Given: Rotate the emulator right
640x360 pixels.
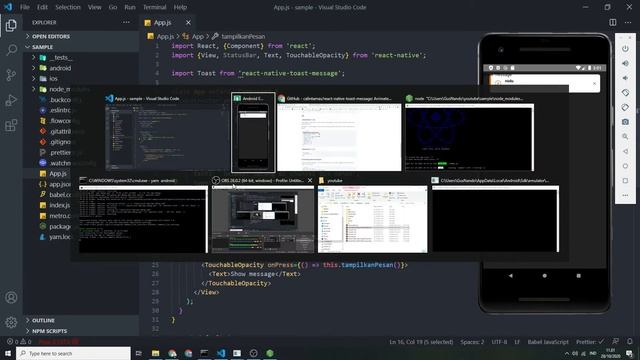Looking at the screenshot, I should coord(625,107).
